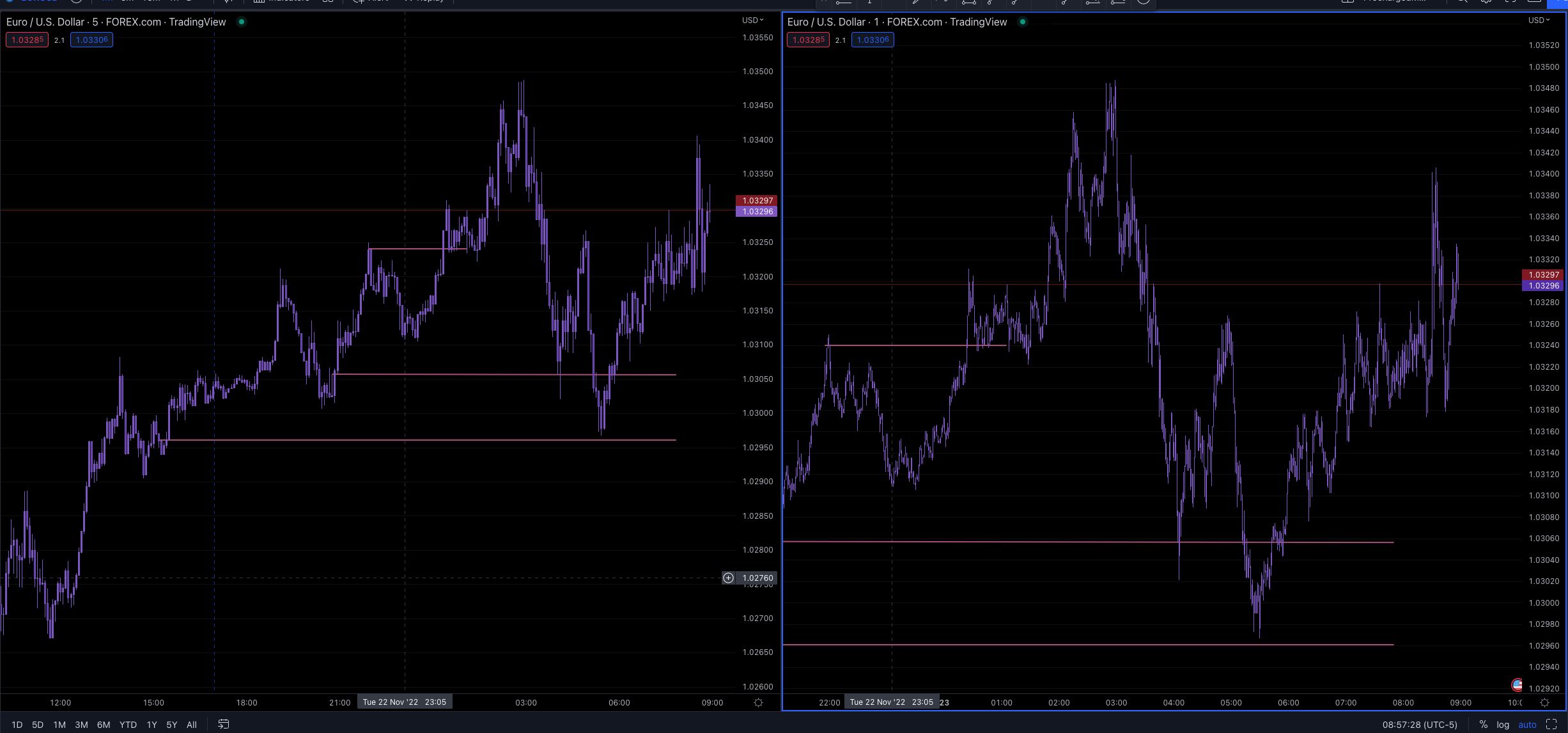The width and height of the screenshot is (1568, 733).
Task: Select the YTD date range
Action: point(128,725)
